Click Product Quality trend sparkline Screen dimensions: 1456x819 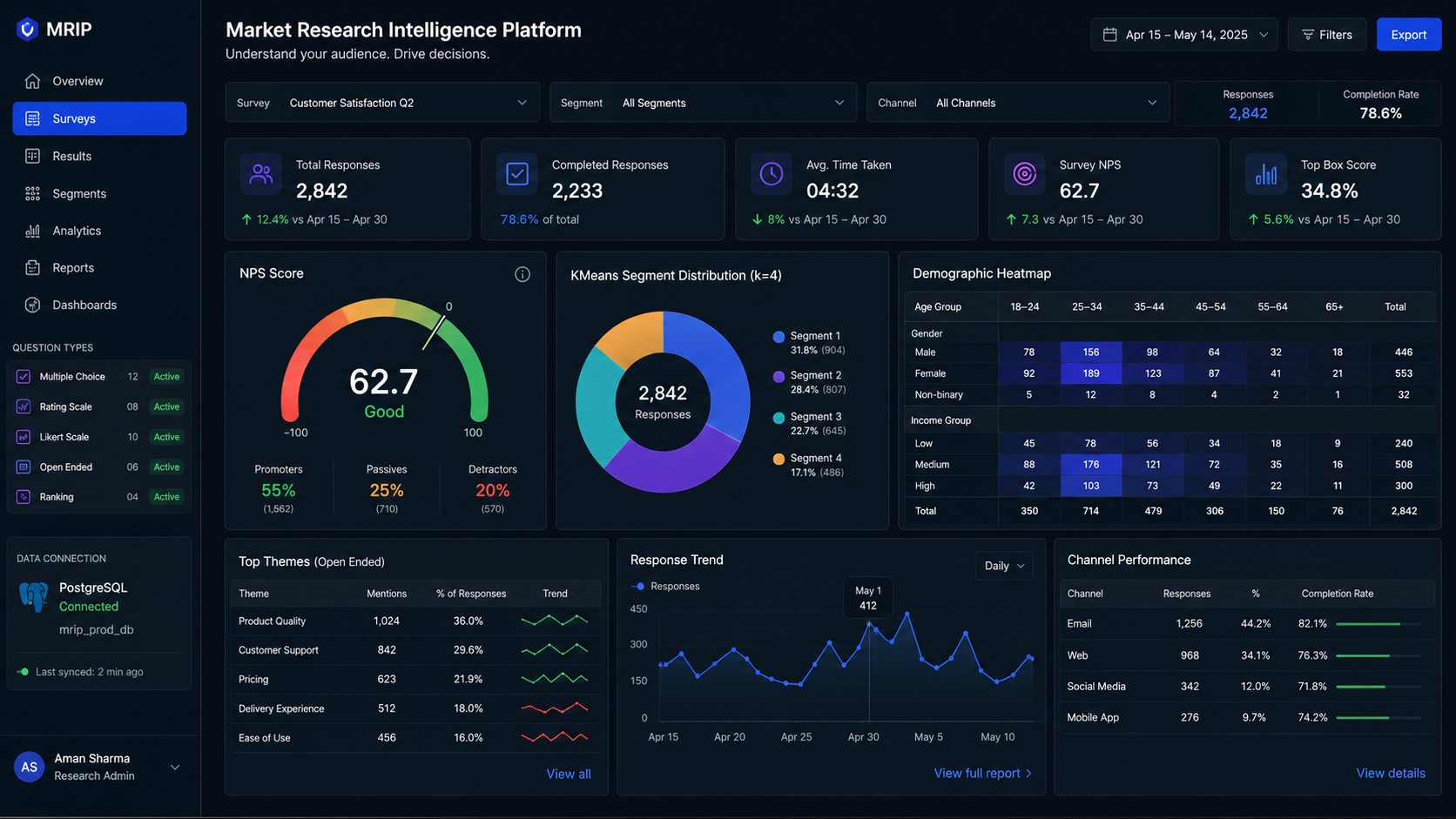(x=555, y=621)
